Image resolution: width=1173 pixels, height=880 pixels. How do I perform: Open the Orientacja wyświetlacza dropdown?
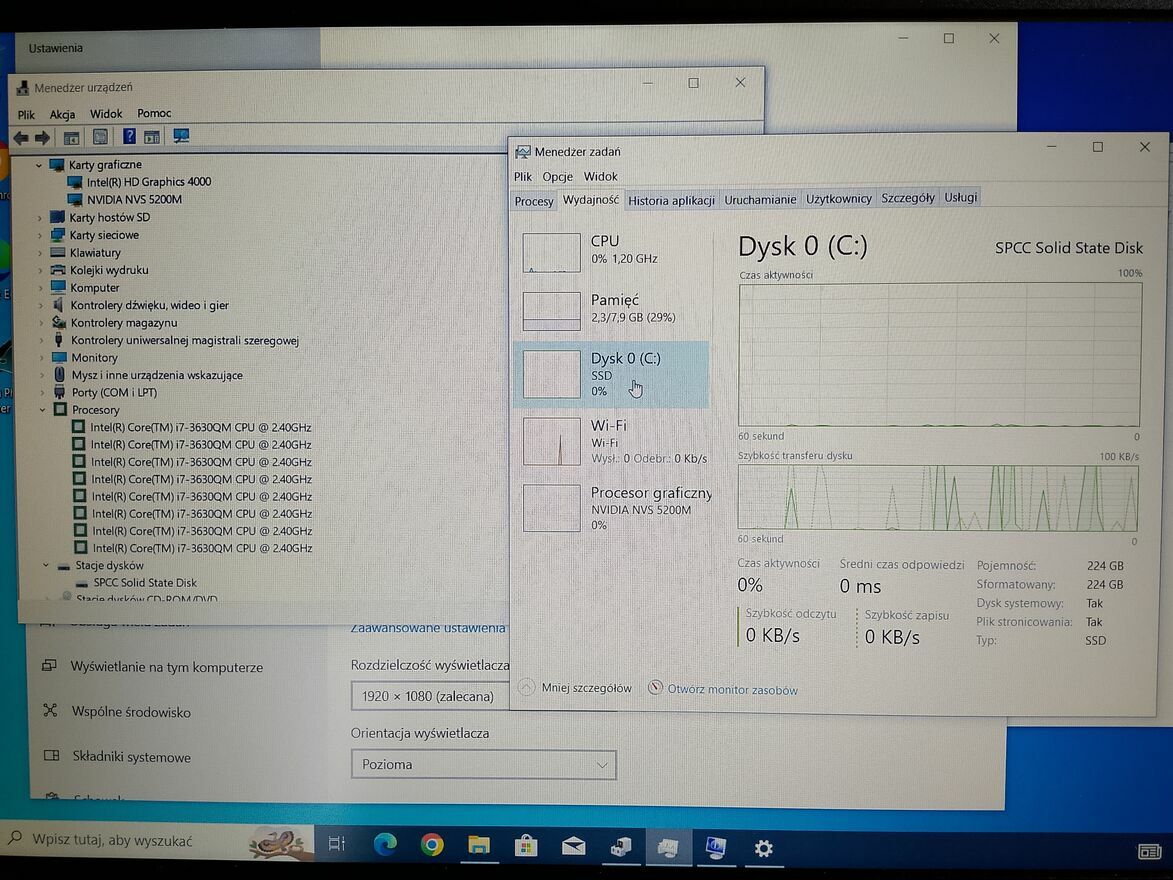click(483, 765)
